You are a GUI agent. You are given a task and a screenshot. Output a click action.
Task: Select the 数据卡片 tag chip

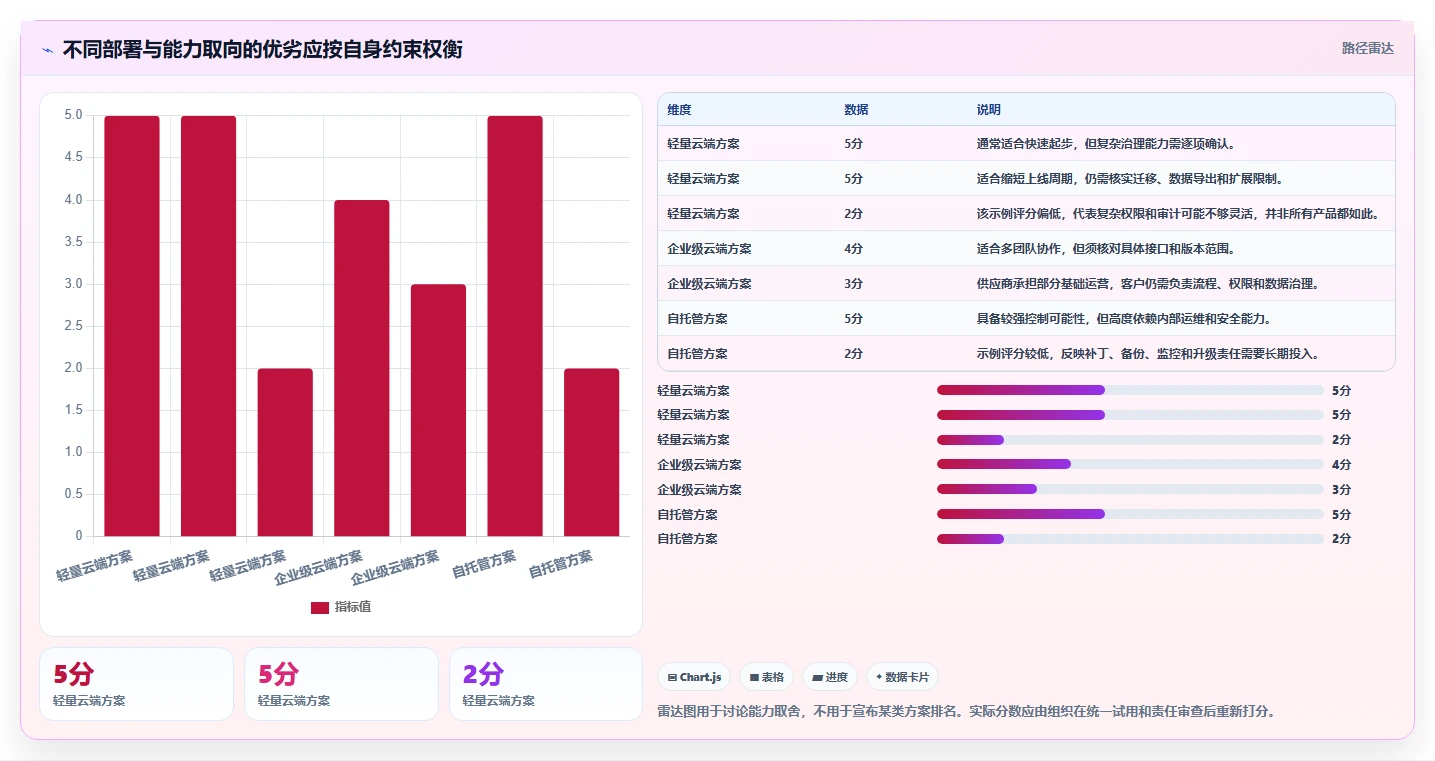(x=902, y=677)
